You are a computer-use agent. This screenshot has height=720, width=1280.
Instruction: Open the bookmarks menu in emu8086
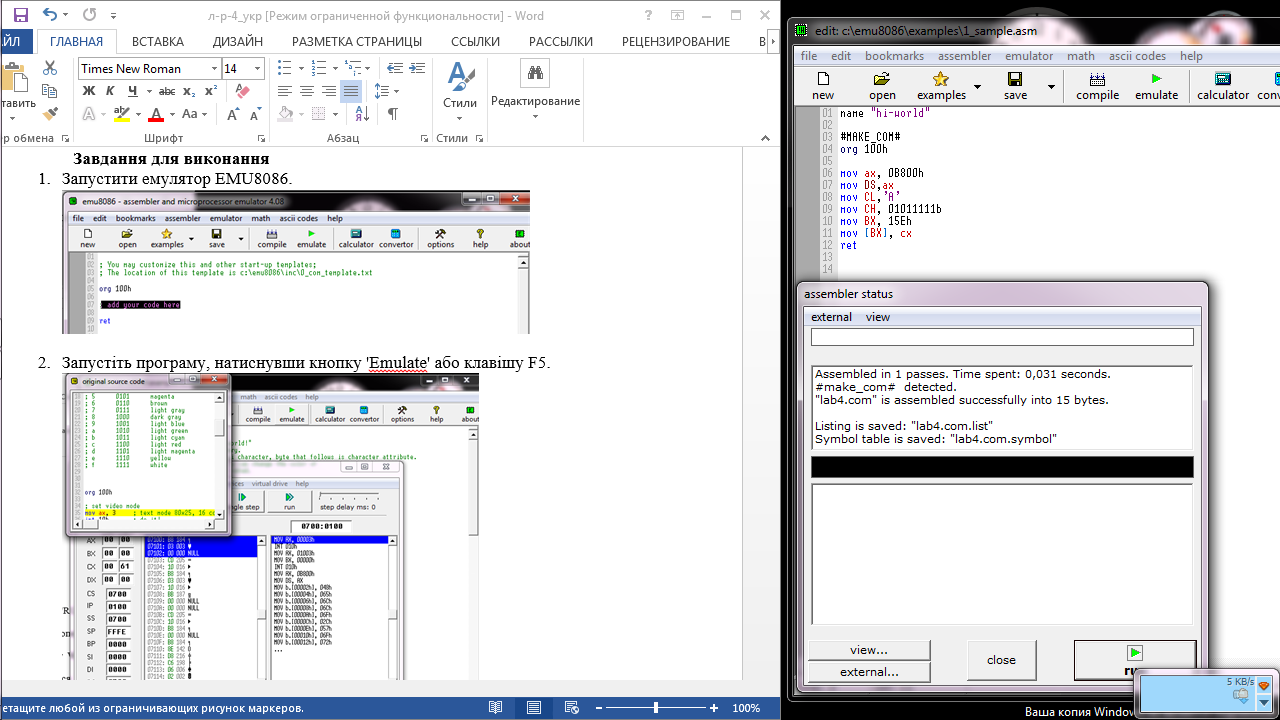click(894, 56)
